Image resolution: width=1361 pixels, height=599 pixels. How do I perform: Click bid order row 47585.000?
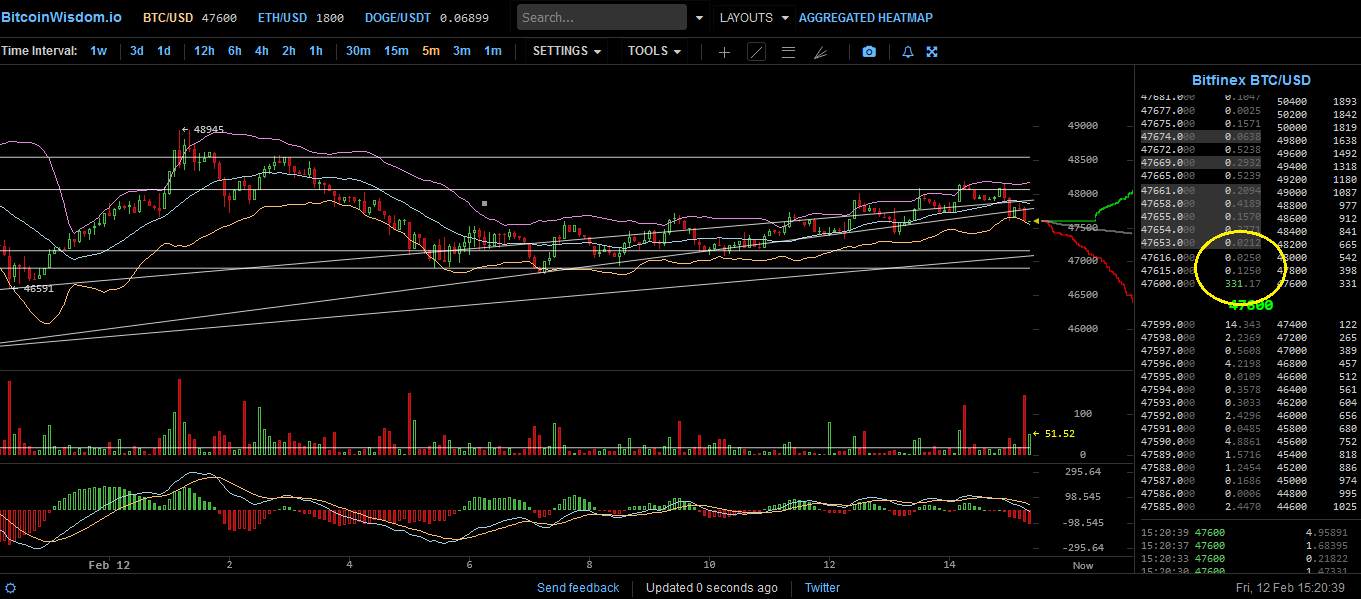click(1200, 506)
